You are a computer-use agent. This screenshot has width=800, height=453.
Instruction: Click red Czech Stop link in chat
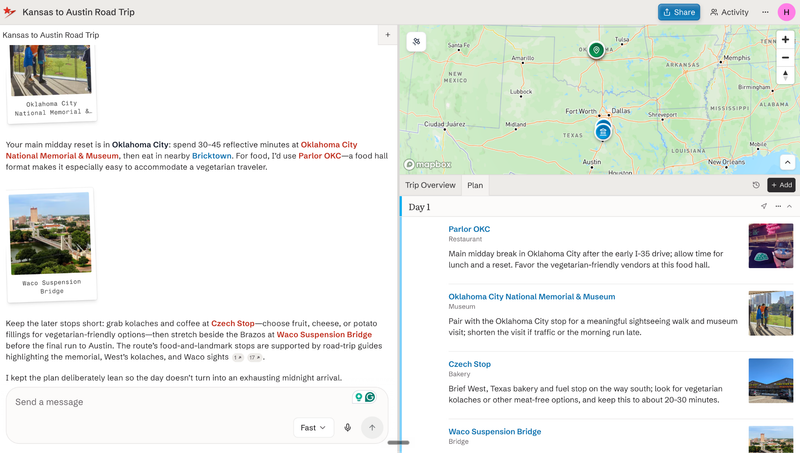[233, 323]
